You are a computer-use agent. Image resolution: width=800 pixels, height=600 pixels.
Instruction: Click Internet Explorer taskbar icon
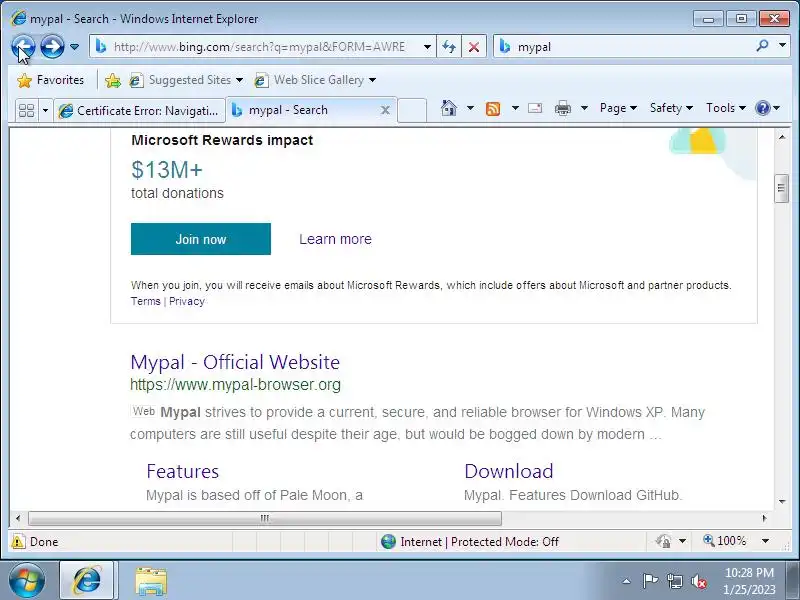point(87,581)
